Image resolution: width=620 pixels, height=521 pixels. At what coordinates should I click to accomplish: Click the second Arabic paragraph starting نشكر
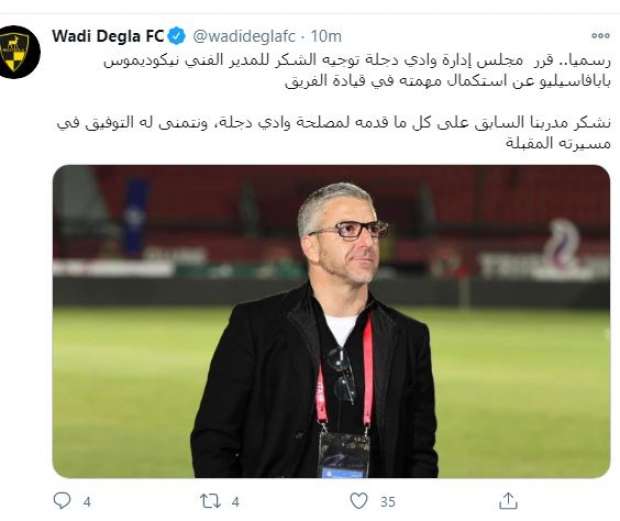tap(334, 133)
